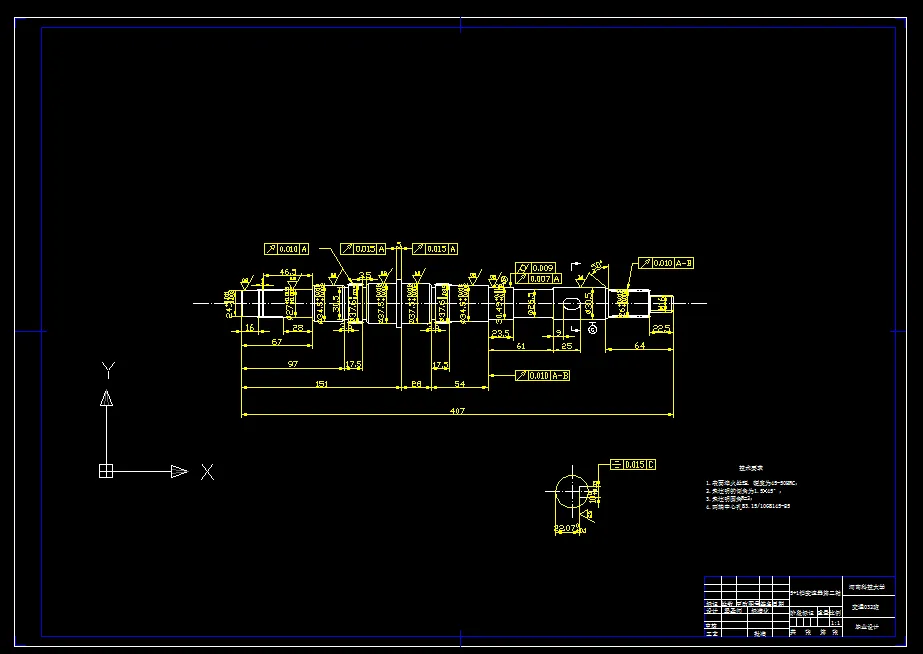Select the Ø30.5 diameter dimension text
The image size is (923, 654).
(x=589, y=303)
